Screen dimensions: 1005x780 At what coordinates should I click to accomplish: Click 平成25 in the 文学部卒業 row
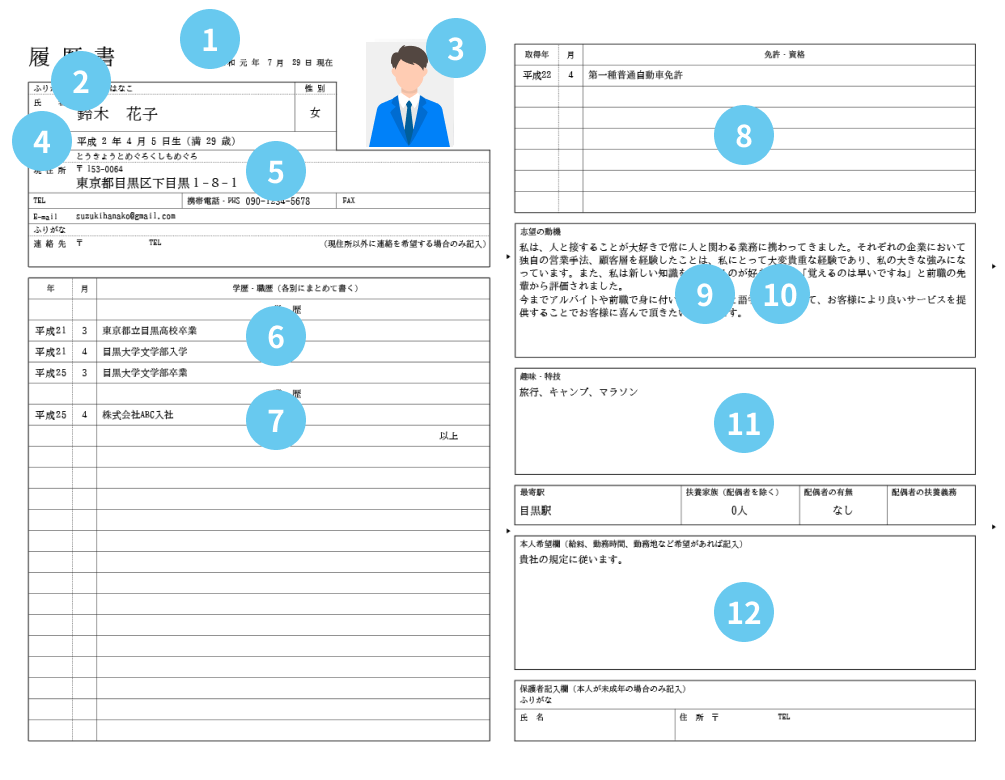coord(51,373)
